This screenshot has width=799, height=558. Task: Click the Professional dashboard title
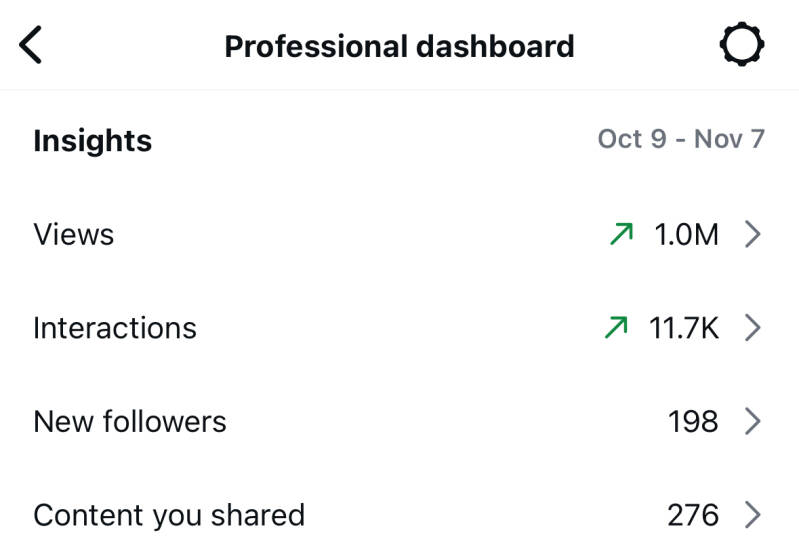(399, 47)
